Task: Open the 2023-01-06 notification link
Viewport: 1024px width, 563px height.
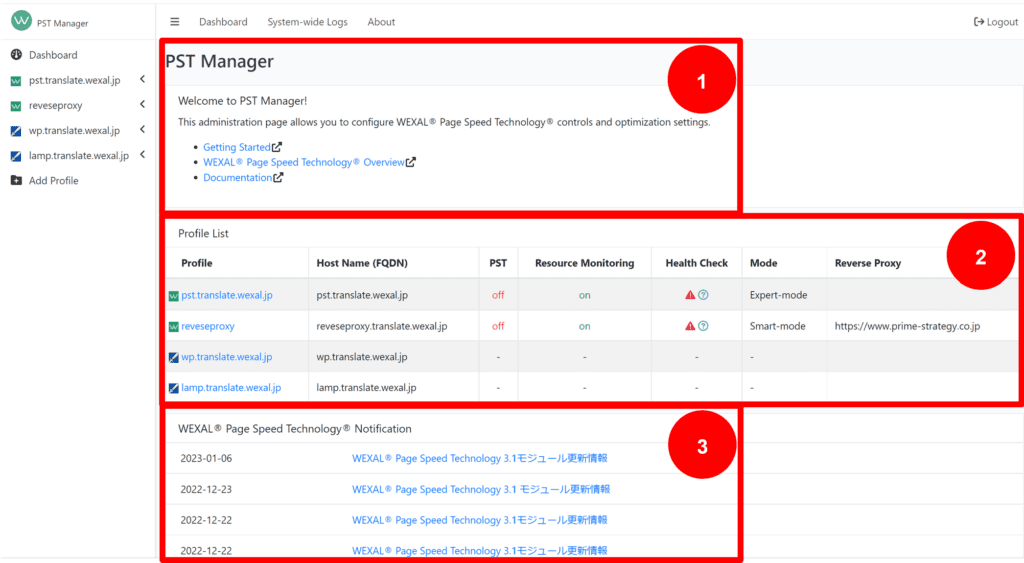Action: coord(479,458)
